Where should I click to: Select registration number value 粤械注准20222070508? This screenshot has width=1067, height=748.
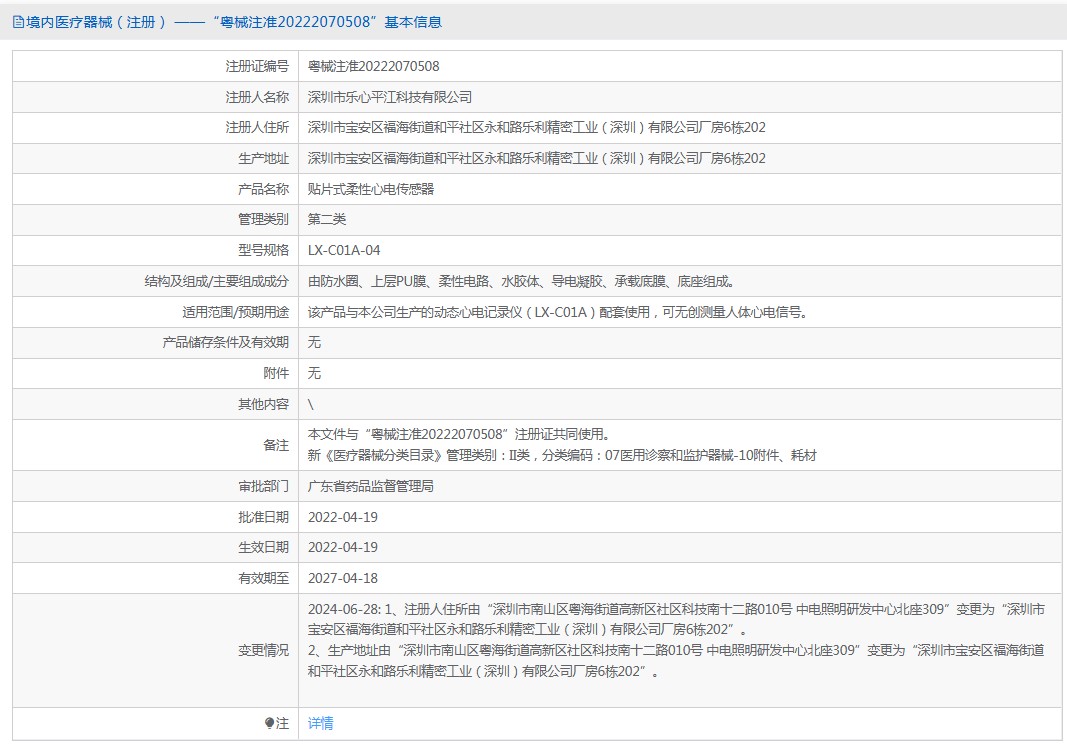coord(373,67)
